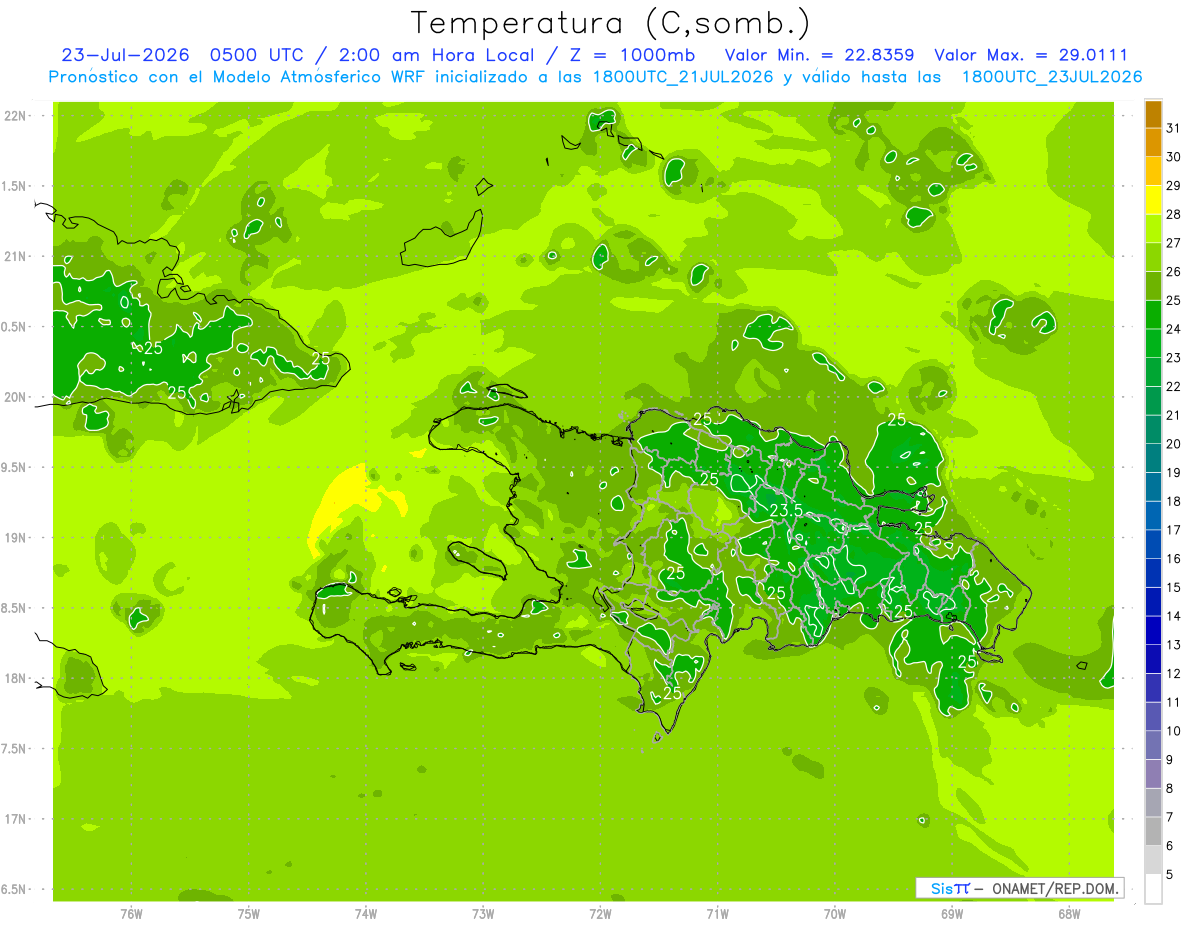The height and width of the screenshot is (927, 1200).
Task: Click the Valor Max. = 29.0111 text
Action: 1030,55
